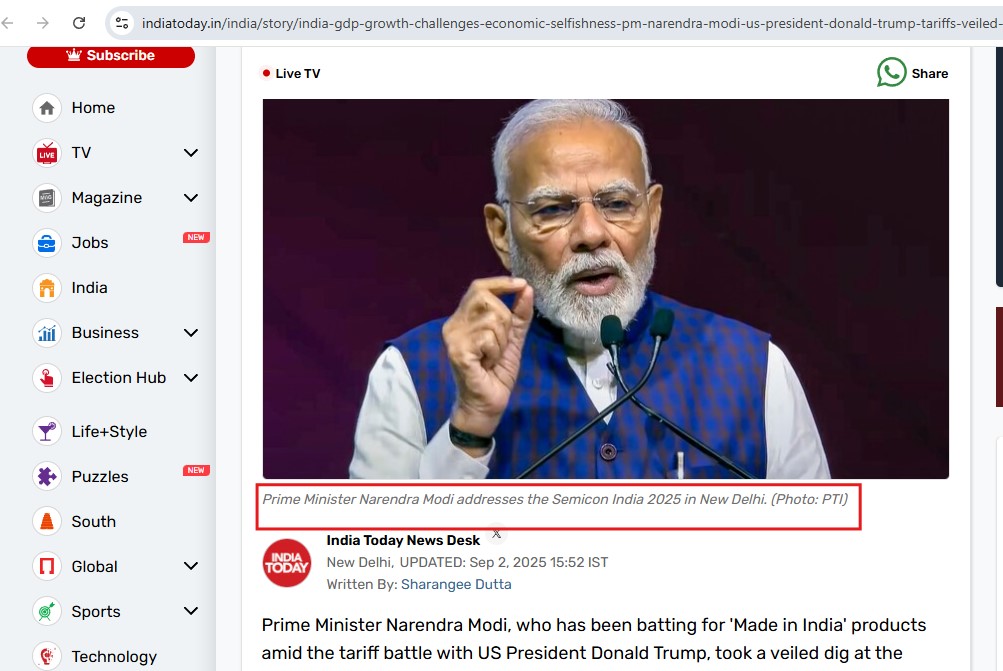
Task: Click the red Subscribe button
Action: click(x=111, y=56)
